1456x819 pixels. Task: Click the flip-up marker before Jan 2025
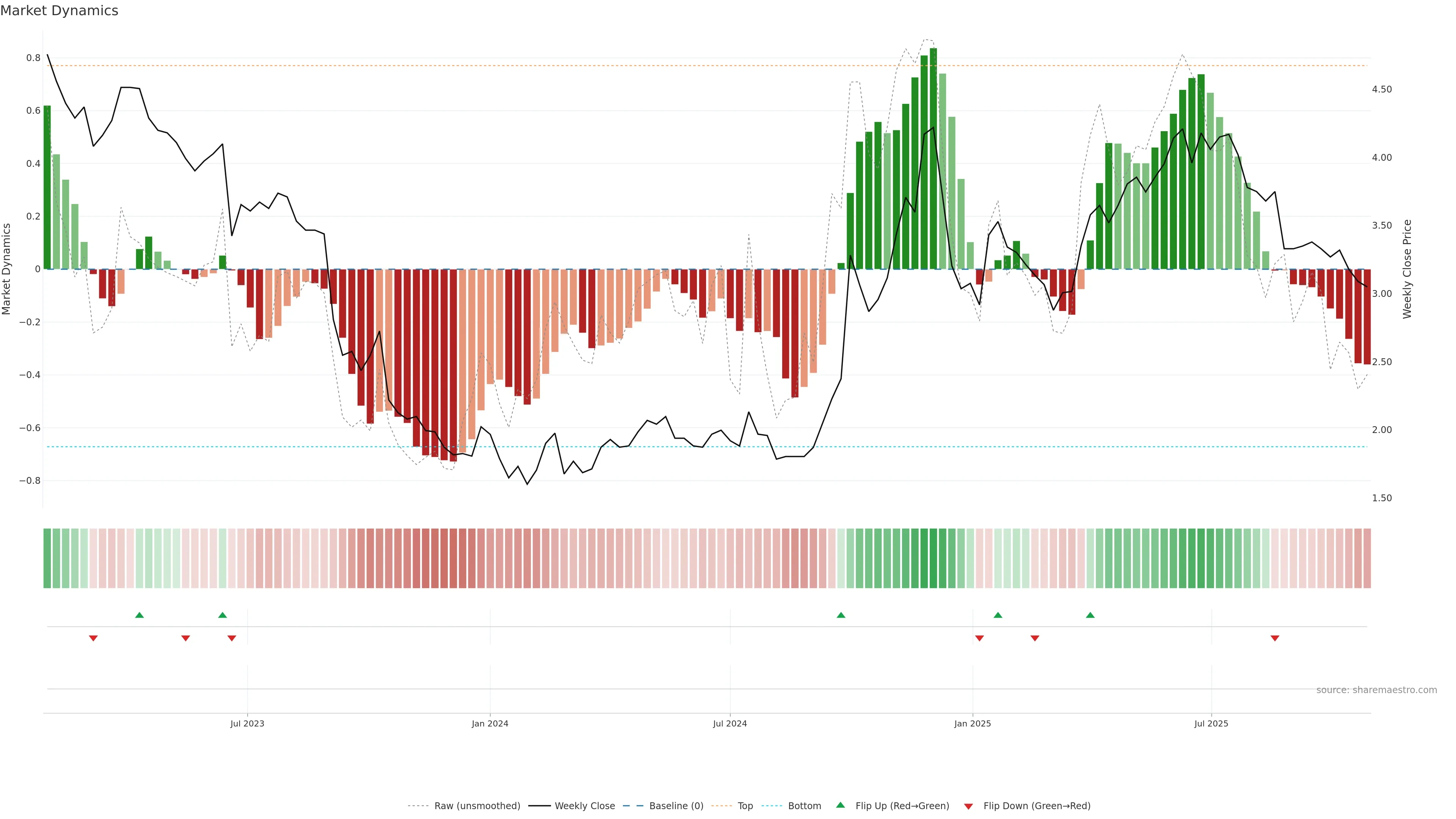tap(841, 615)
